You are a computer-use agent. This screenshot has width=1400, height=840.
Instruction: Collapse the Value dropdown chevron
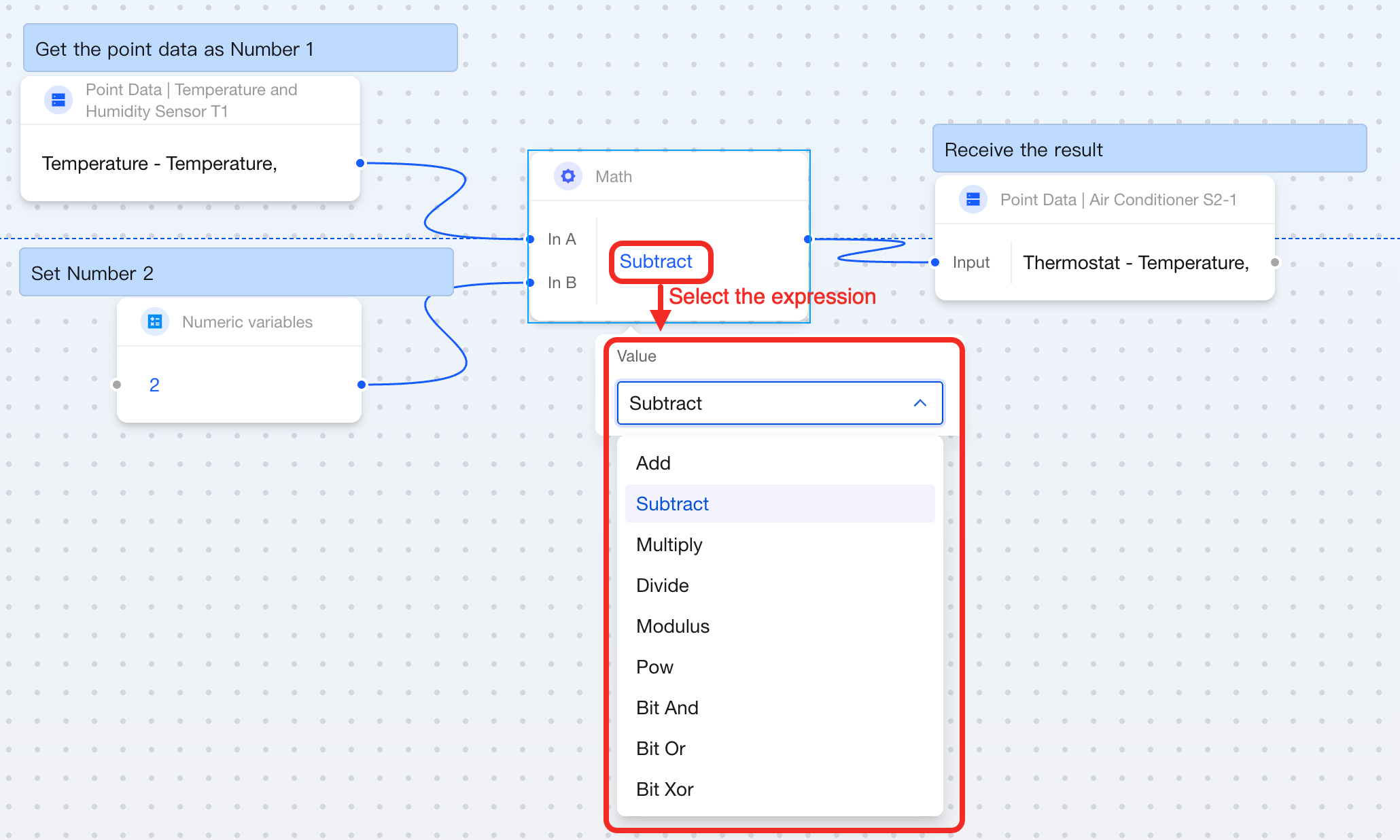920,403
